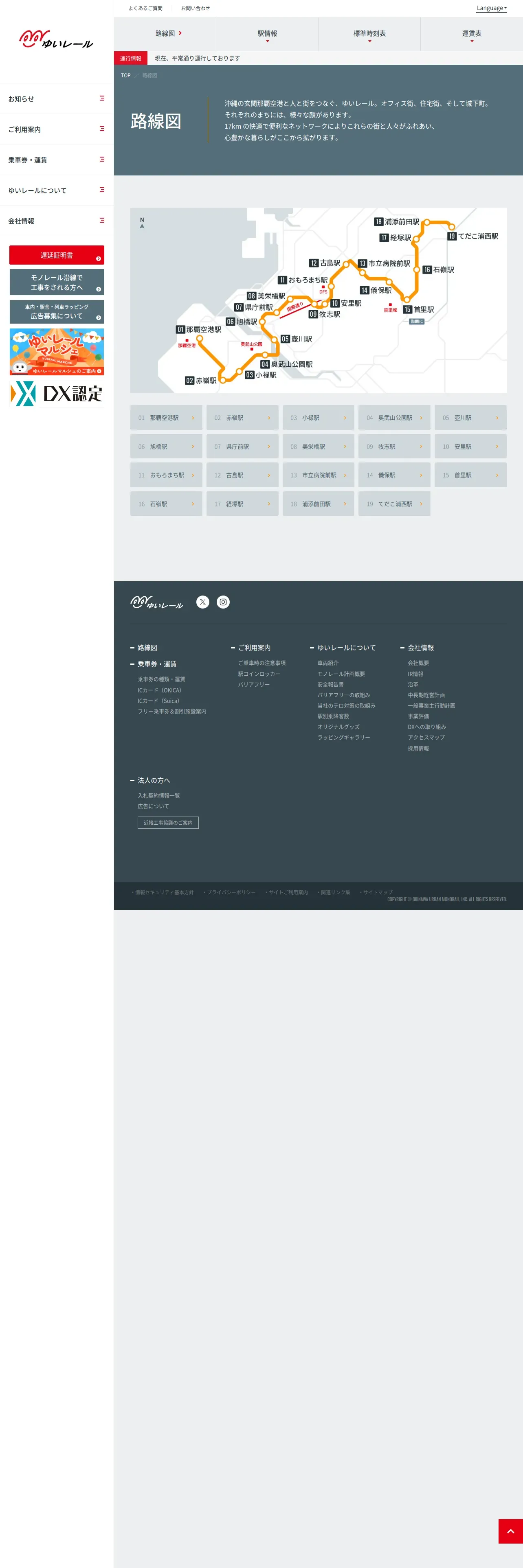The height and width of the screenshot is (1568, 523).
Task: Select station button 17 経塚駅
Action: click(x=242, y=504)
